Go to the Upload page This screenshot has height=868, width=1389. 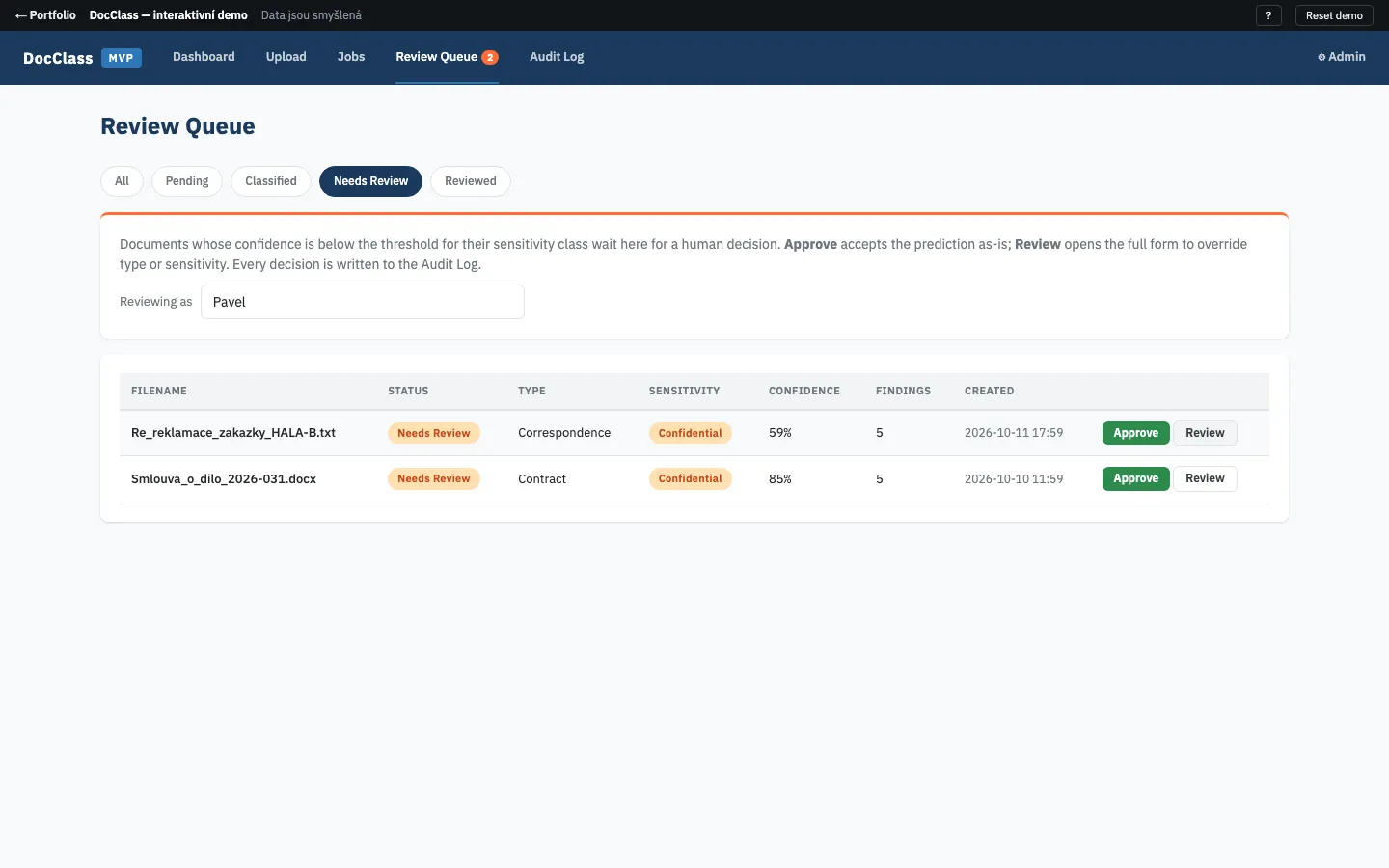(x=286, y=57)
